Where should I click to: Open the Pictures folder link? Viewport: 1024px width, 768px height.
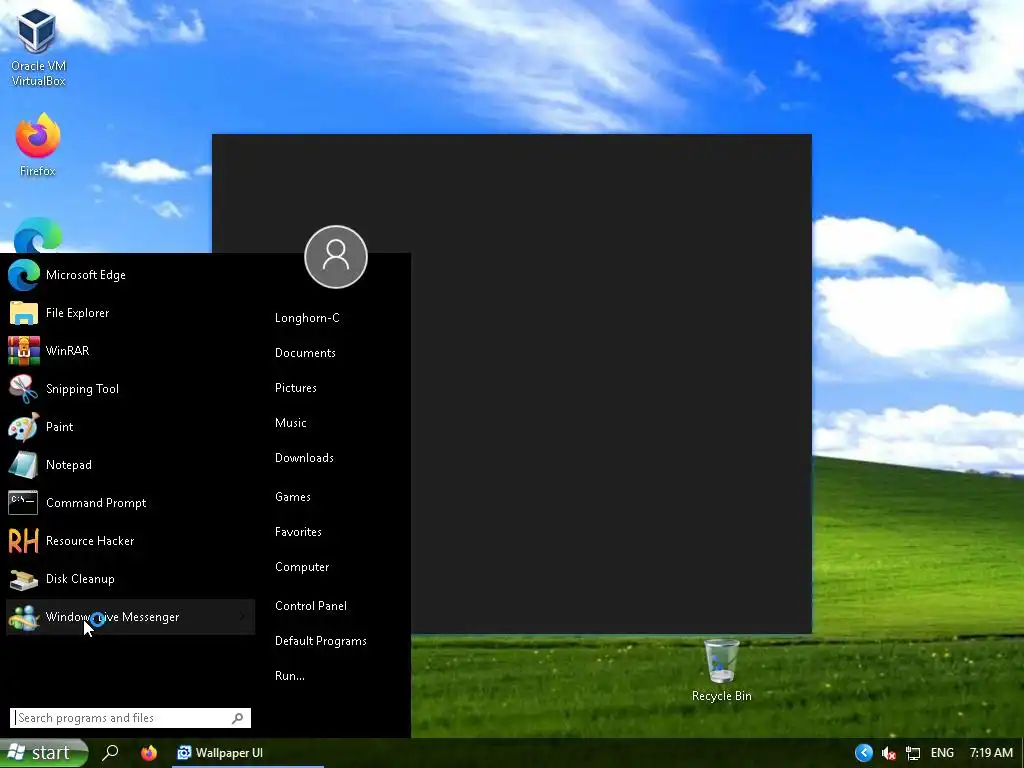(295, 388)
